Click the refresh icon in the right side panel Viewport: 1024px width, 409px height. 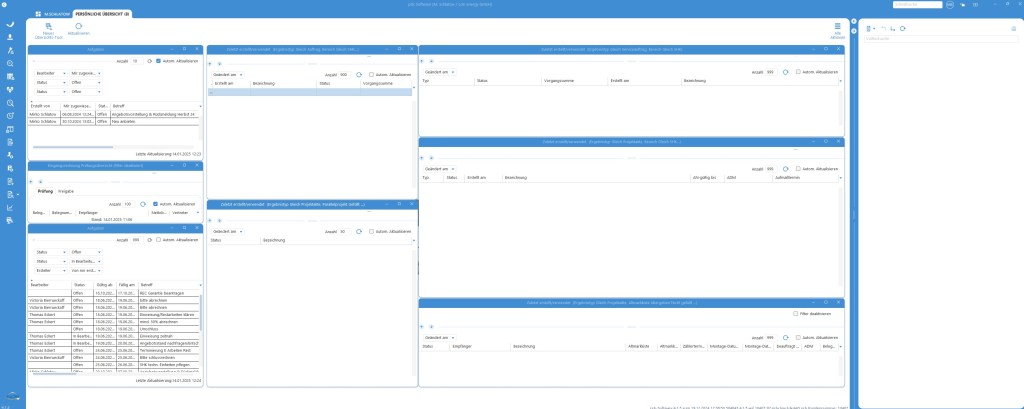[x=902, y=29]
